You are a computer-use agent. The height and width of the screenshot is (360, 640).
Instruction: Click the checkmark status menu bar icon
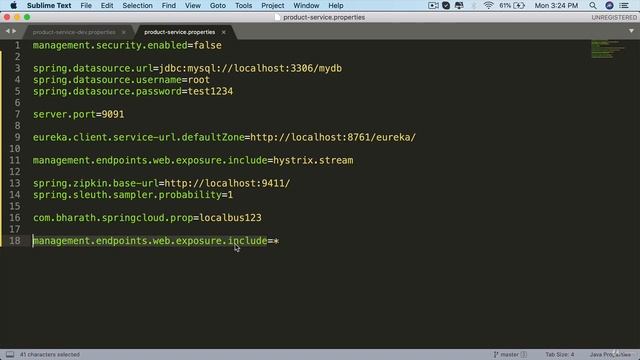click(x=446, y=5)
